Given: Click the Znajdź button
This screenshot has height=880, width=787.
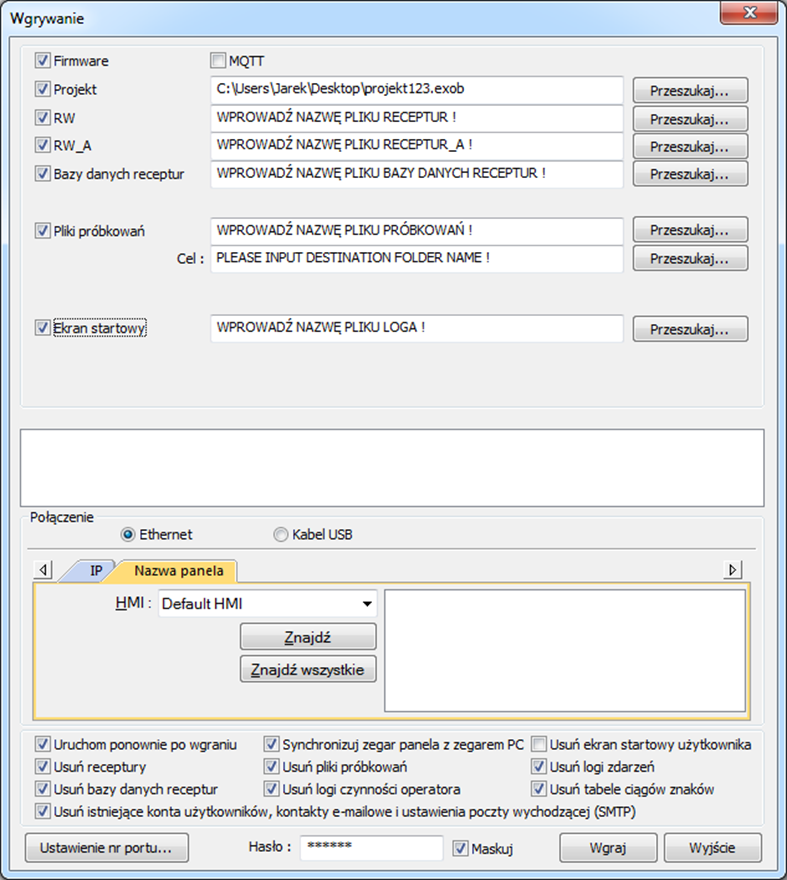Looking at the screenshot, I should (x=308, y=637).
